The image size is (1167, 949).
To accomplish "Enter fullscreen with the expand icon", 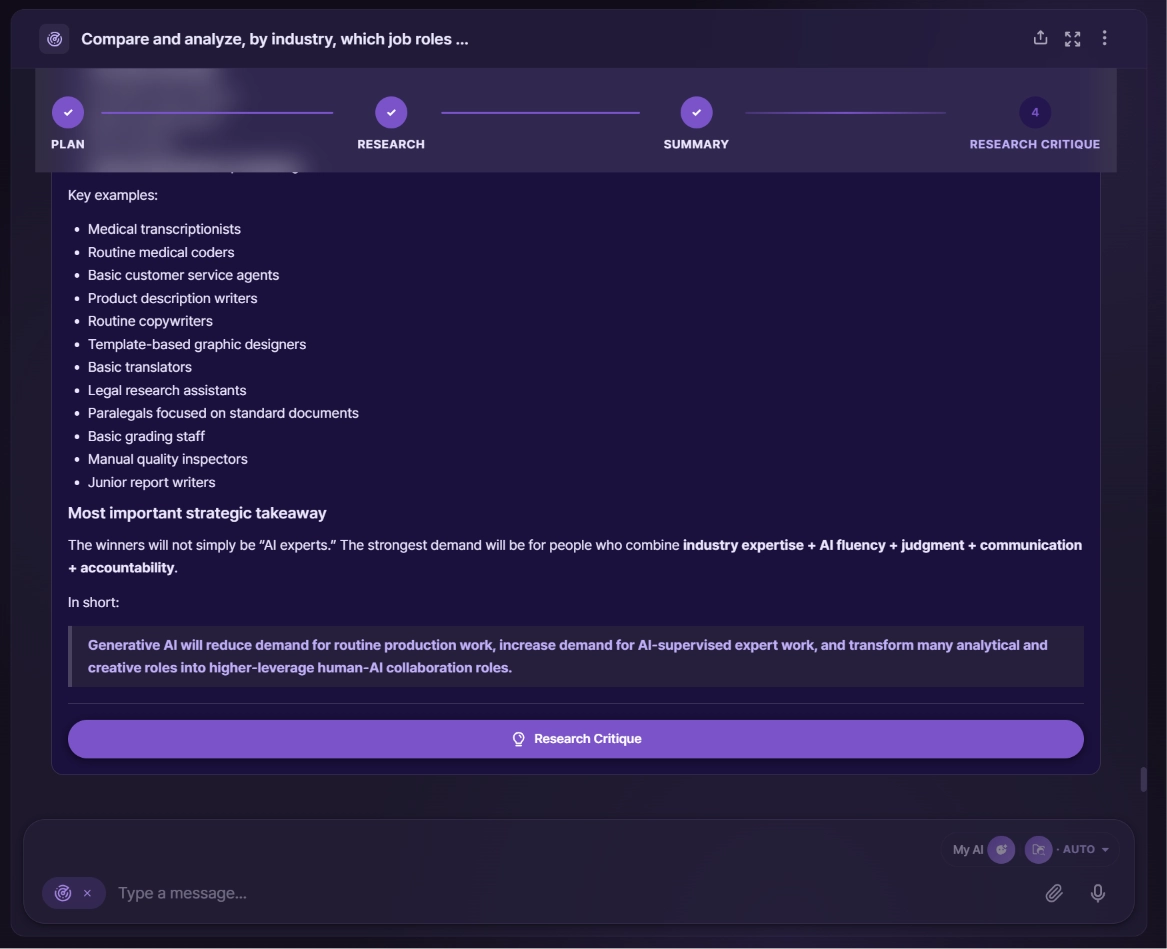I will pyautogui.click(x=1072, y=39).
